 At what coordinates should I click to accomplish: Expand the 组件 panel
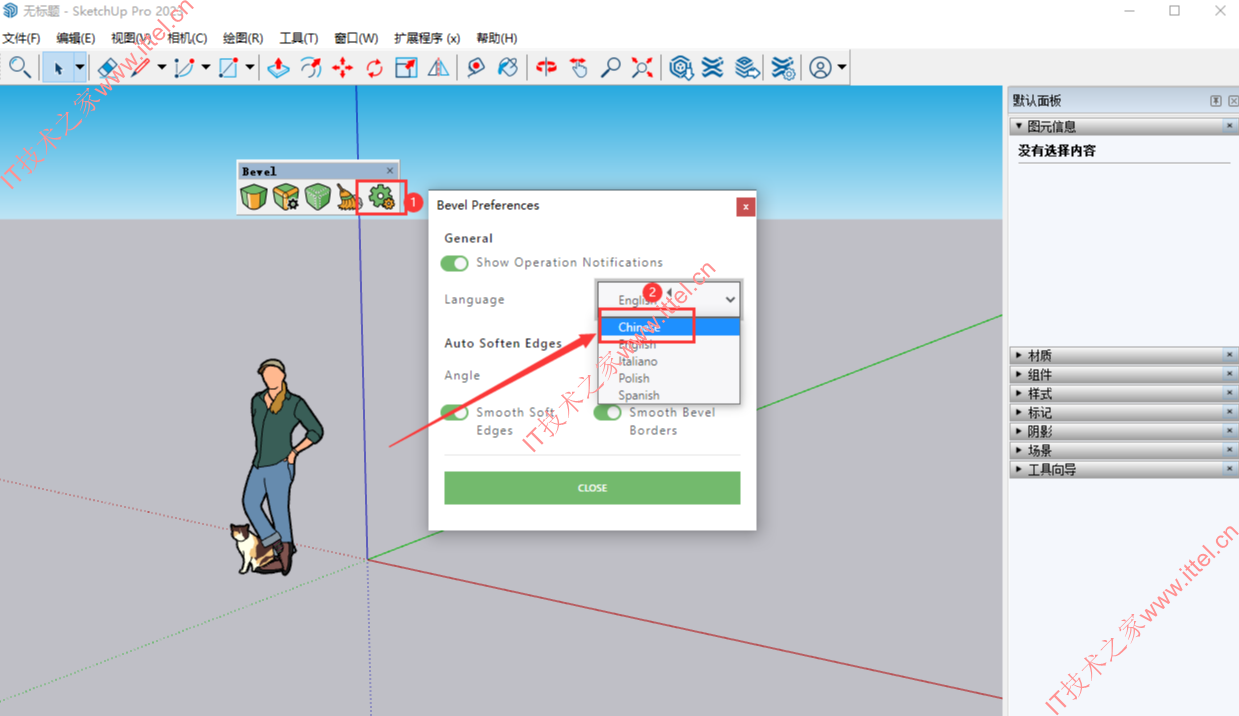pyautogui.click(x=1018, y=374)
